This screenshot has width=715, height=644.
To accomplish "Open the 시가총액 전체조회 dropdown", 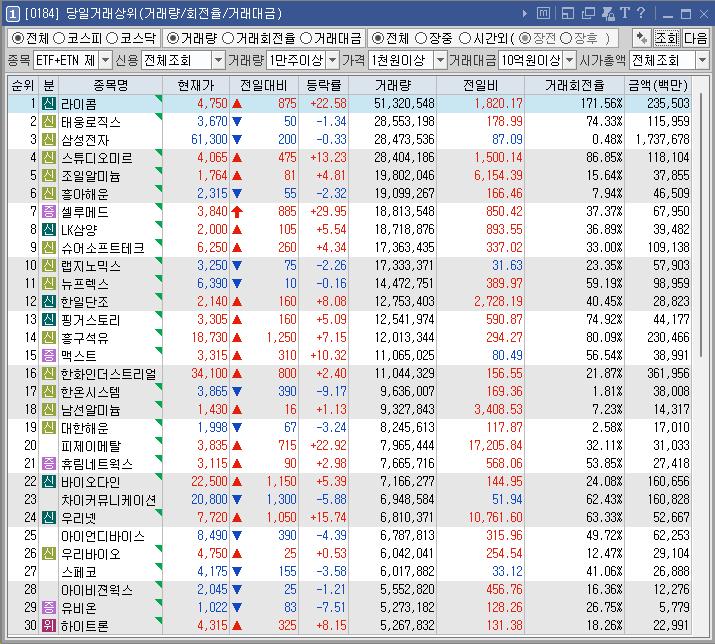I will [x=702, y=60].
